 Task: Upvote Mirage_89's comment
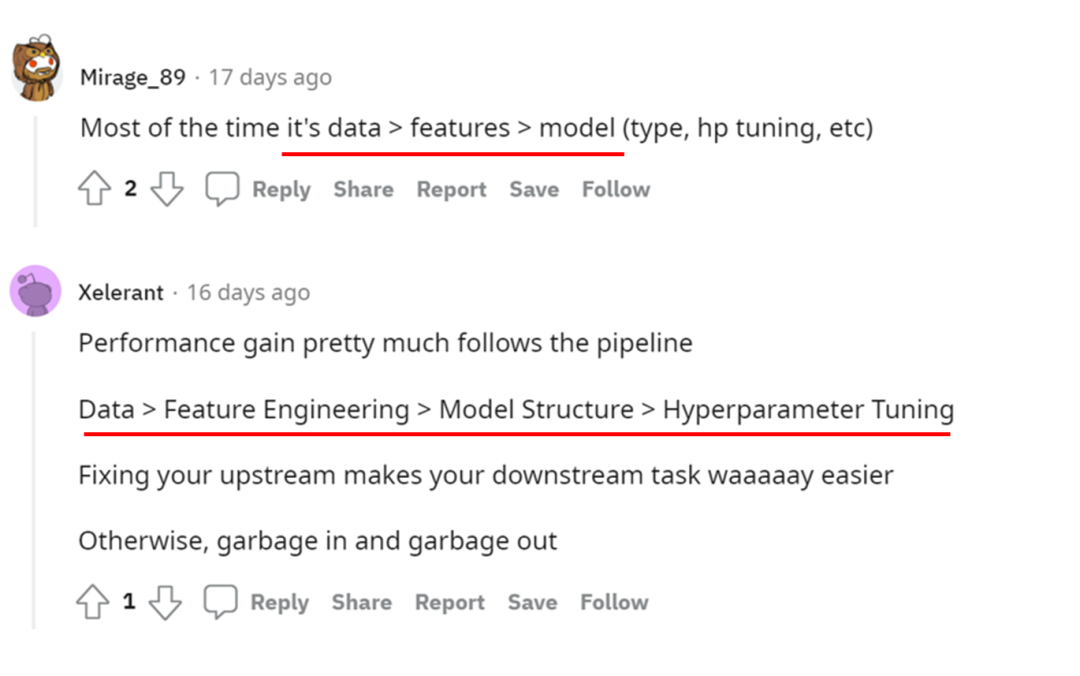(x=94, y=189)
